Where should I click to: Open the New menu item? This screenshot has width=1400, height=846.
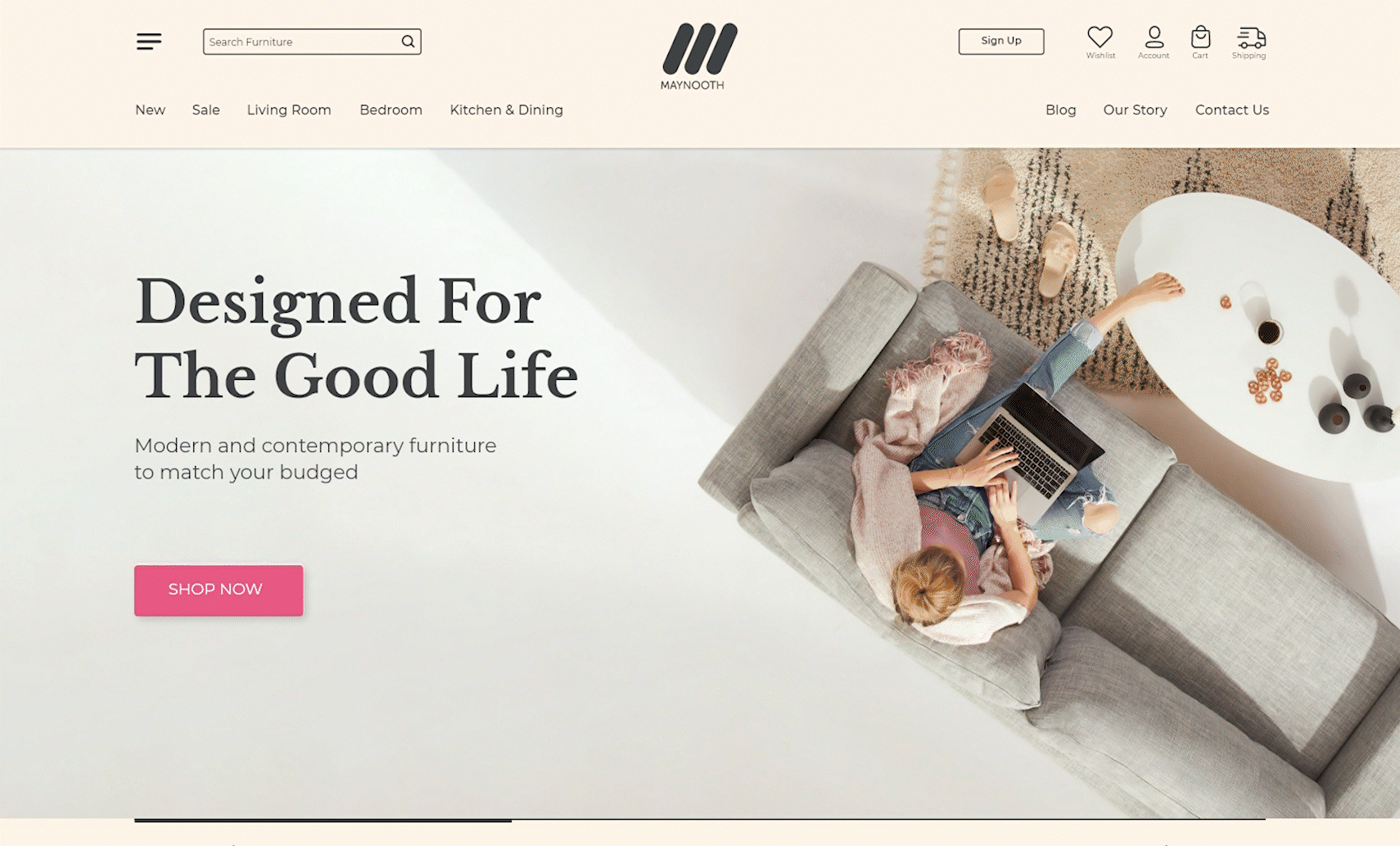click(151, 110)
